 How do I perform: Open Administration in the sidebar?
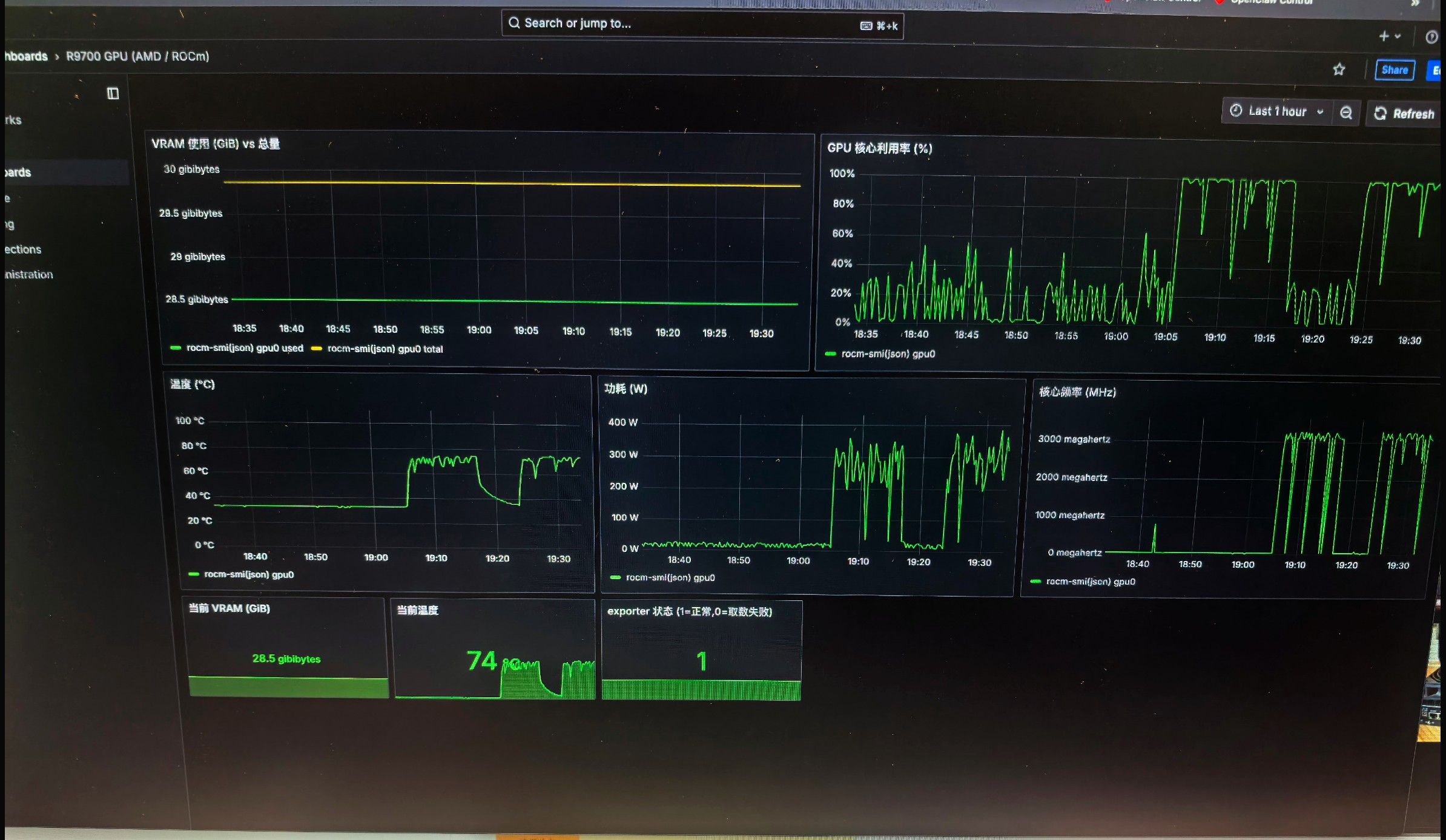tap(29, 275)
